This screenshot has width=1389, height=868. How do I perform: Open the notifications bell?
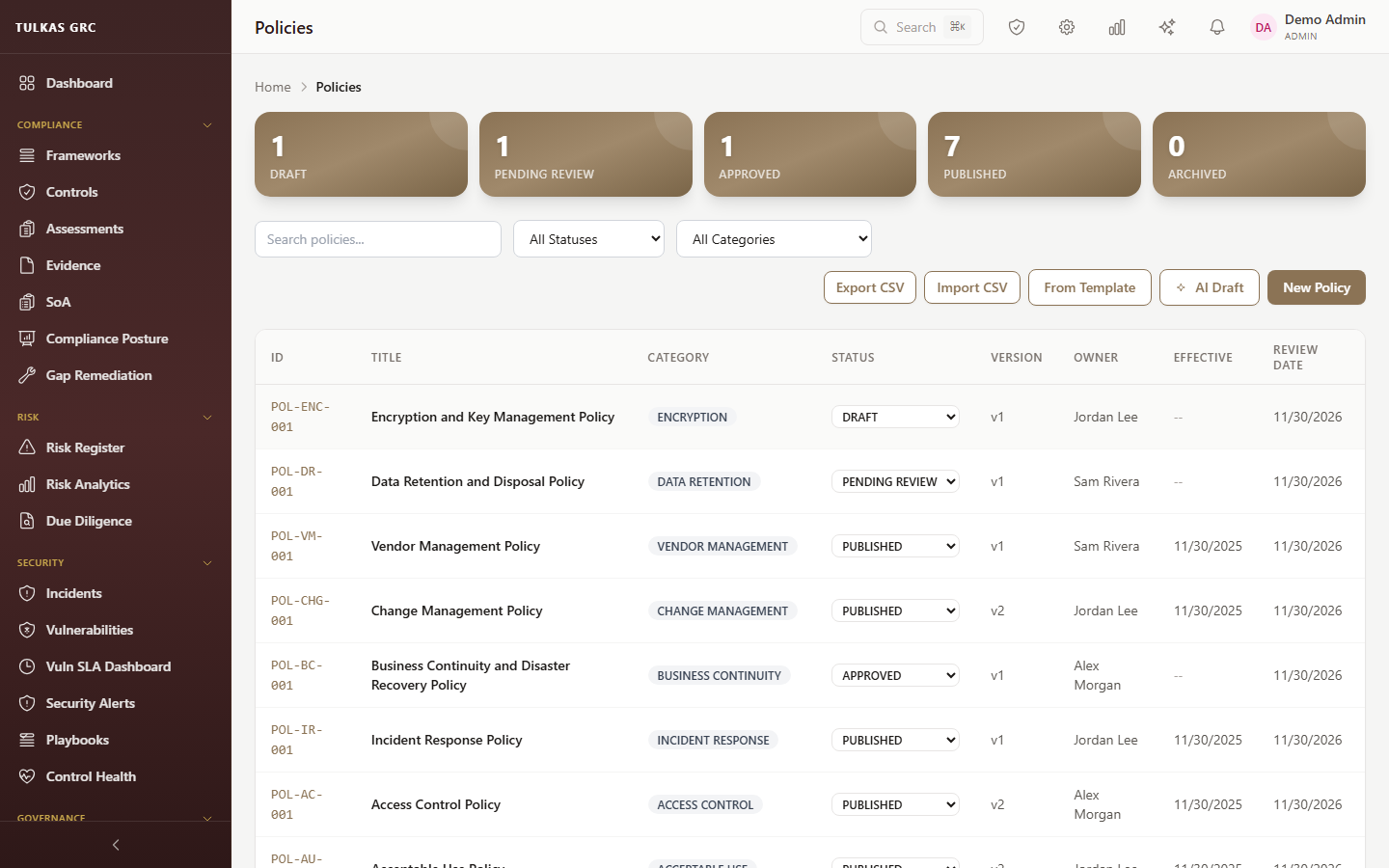tap(1217, 27)
